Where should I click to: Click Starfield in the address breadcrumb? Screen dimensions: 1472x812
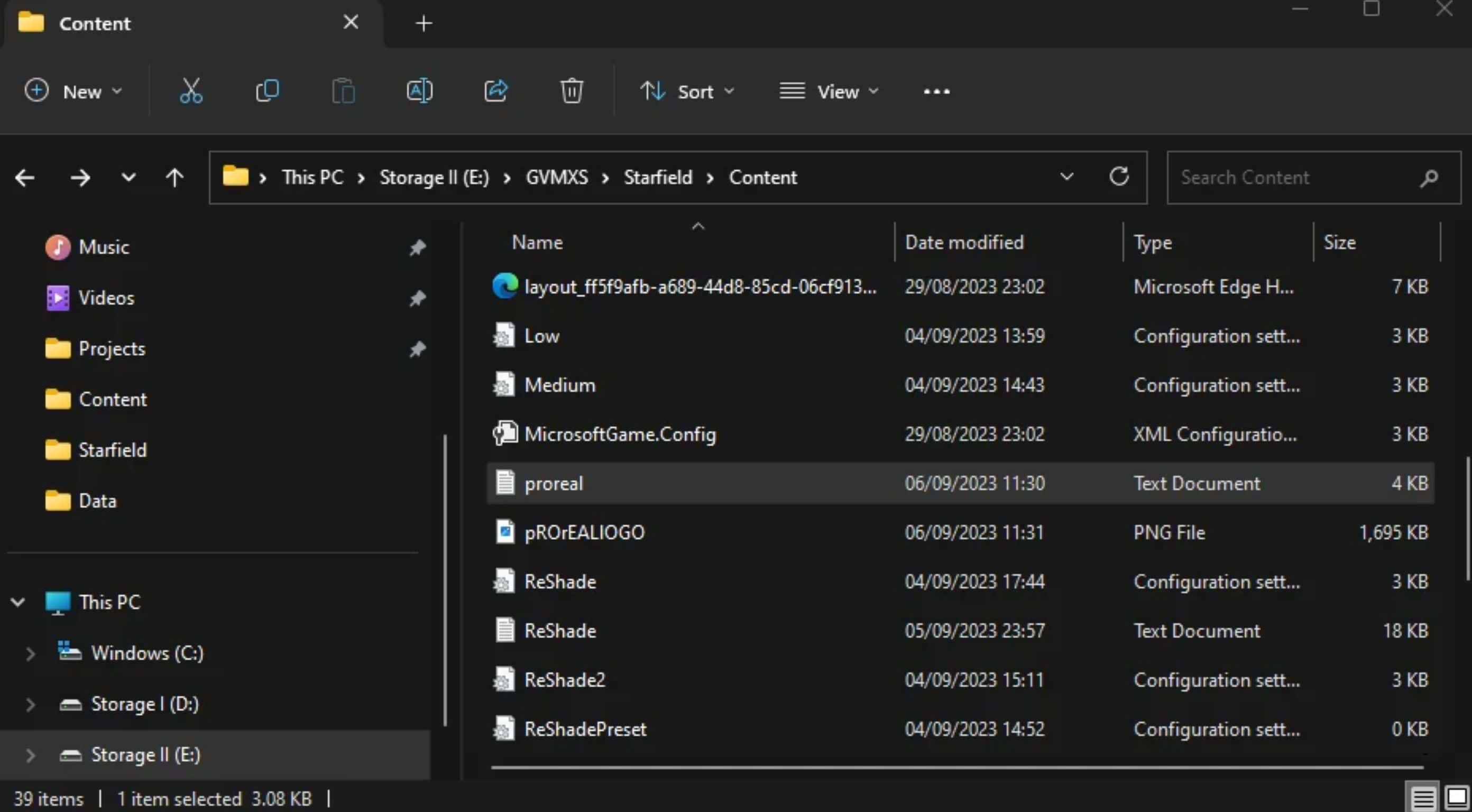pos(657,178)
